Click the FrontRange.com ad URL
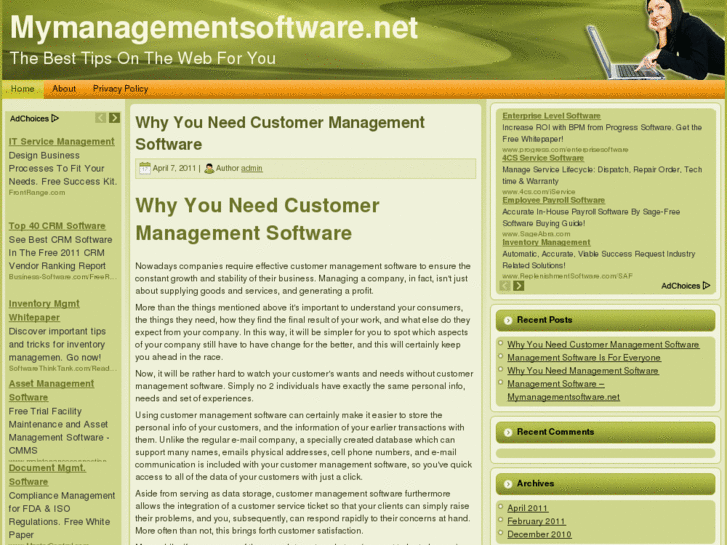The image size is (727, 545). click(37, 192)
